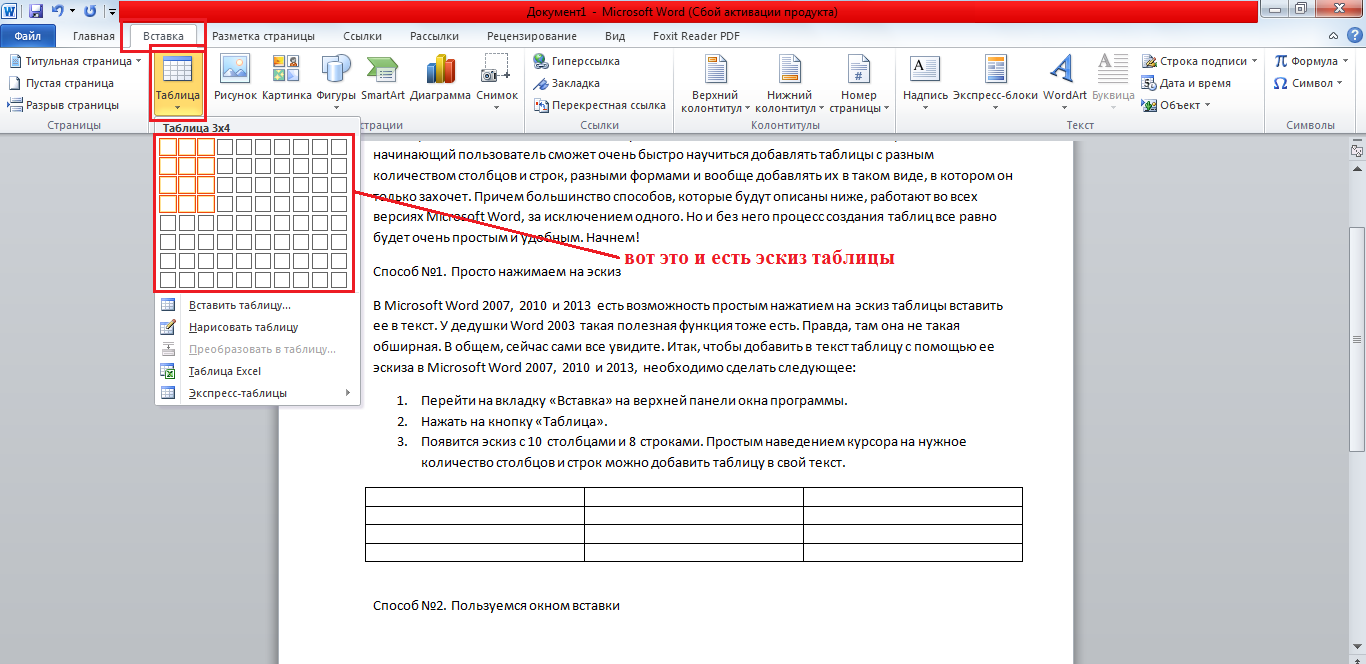Choose Экспресс-таблицы from the menu
Viewport: 1366px width, 664px height.
(x=256, y=393)
